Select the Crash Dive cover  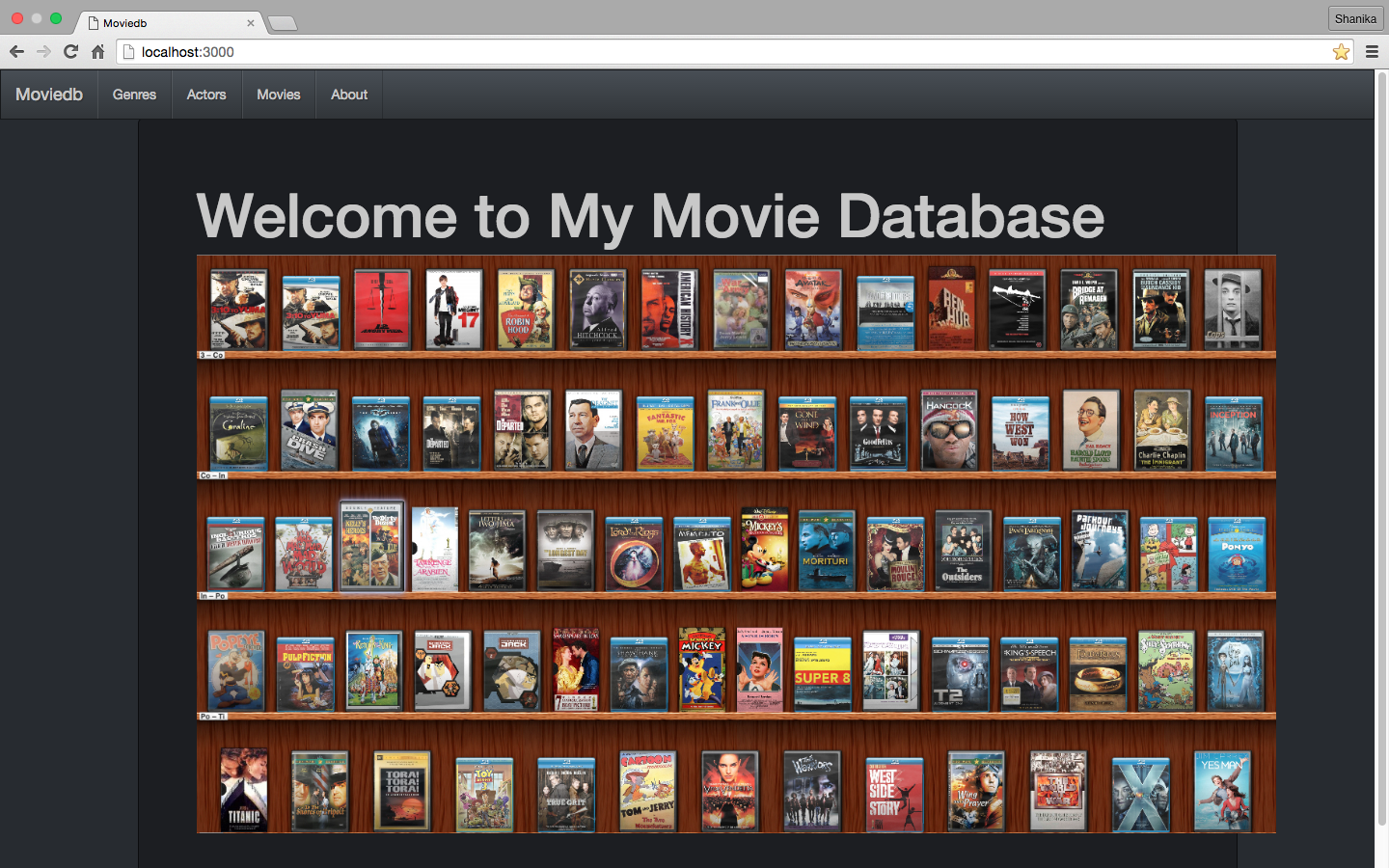click(x=310, y=430)
